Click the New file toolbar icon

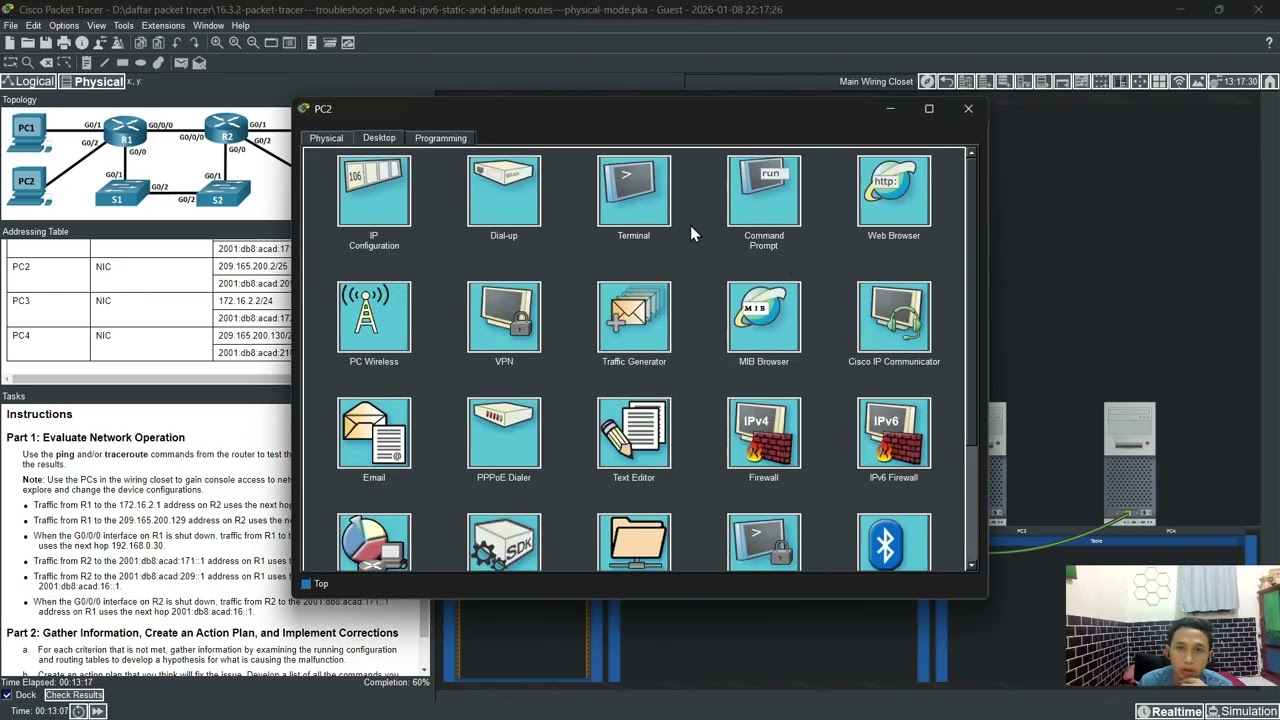(x=10, y=43)
